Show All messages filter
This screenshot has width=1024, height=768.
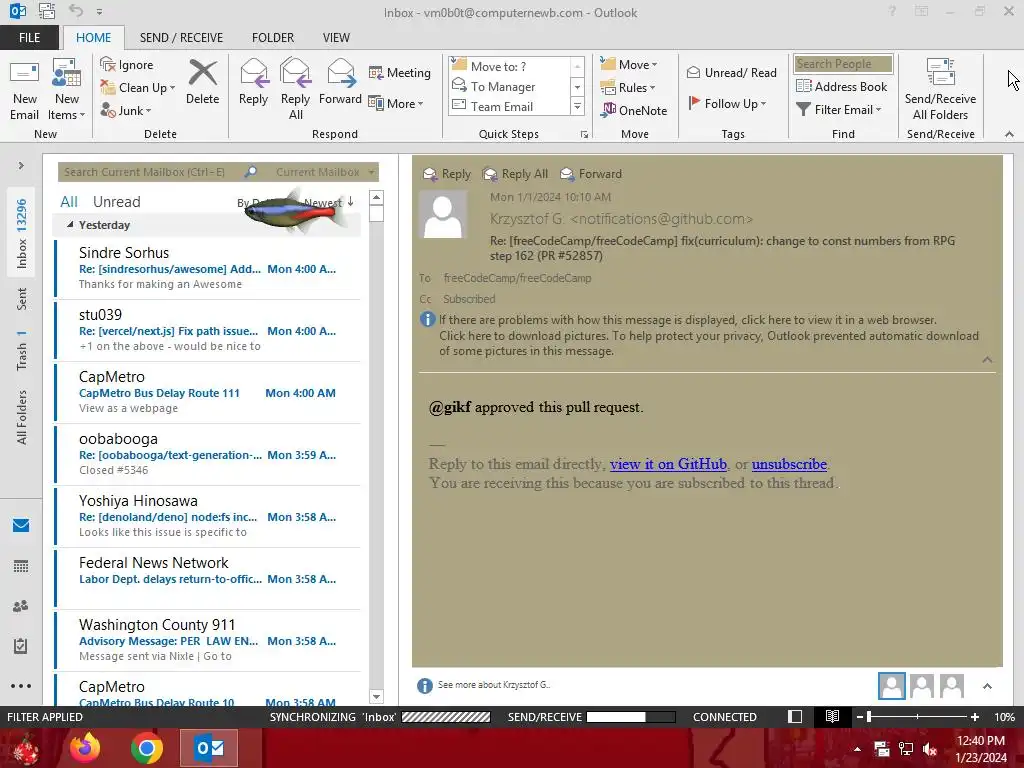(x=69, y=202)
